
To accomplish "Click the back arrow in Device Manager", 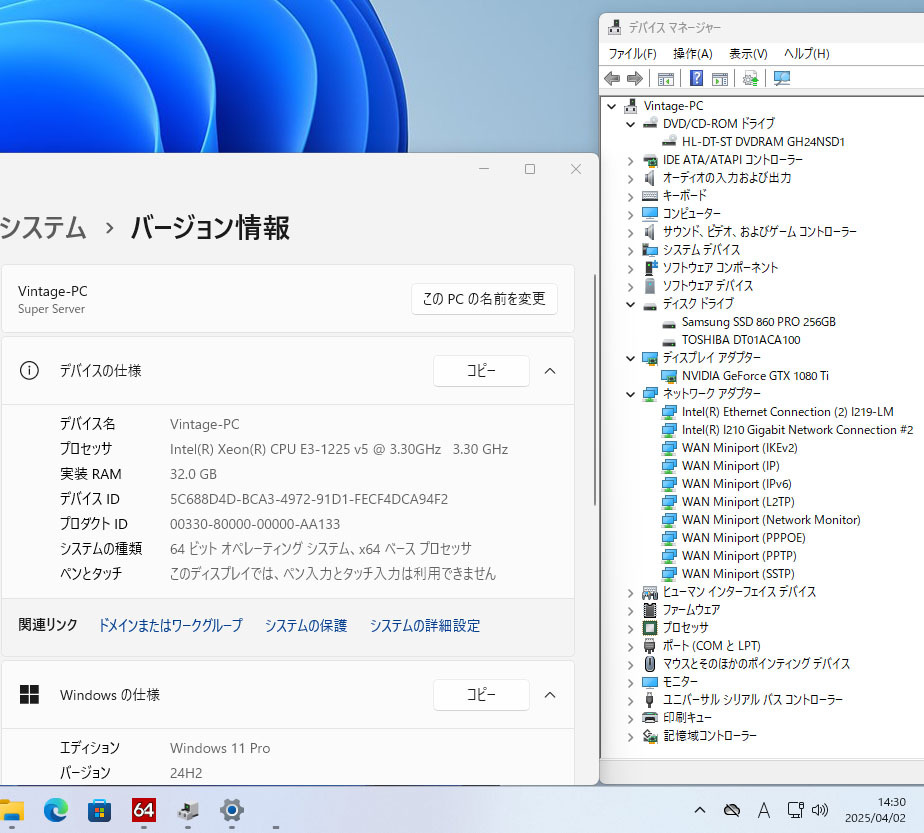I will (x=612, y=78).
